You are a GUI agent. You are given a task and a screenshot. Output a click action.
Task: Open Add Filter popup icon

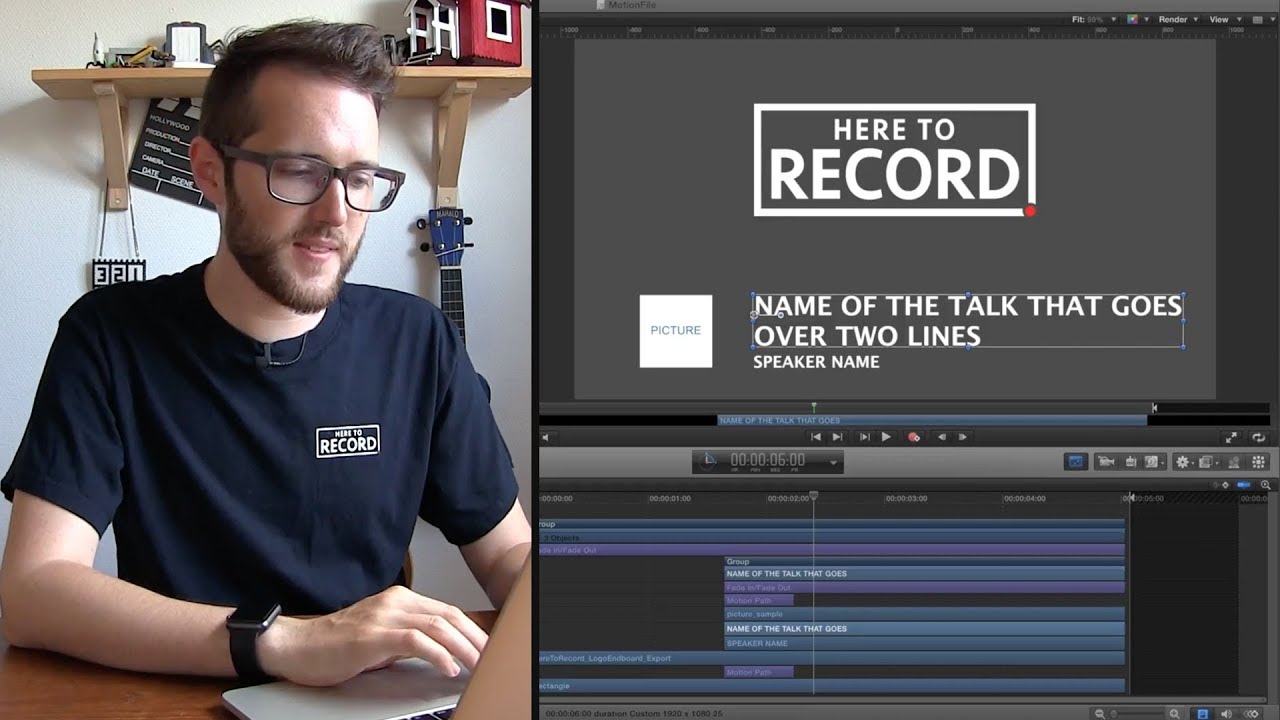click(x=1207, y=462)
